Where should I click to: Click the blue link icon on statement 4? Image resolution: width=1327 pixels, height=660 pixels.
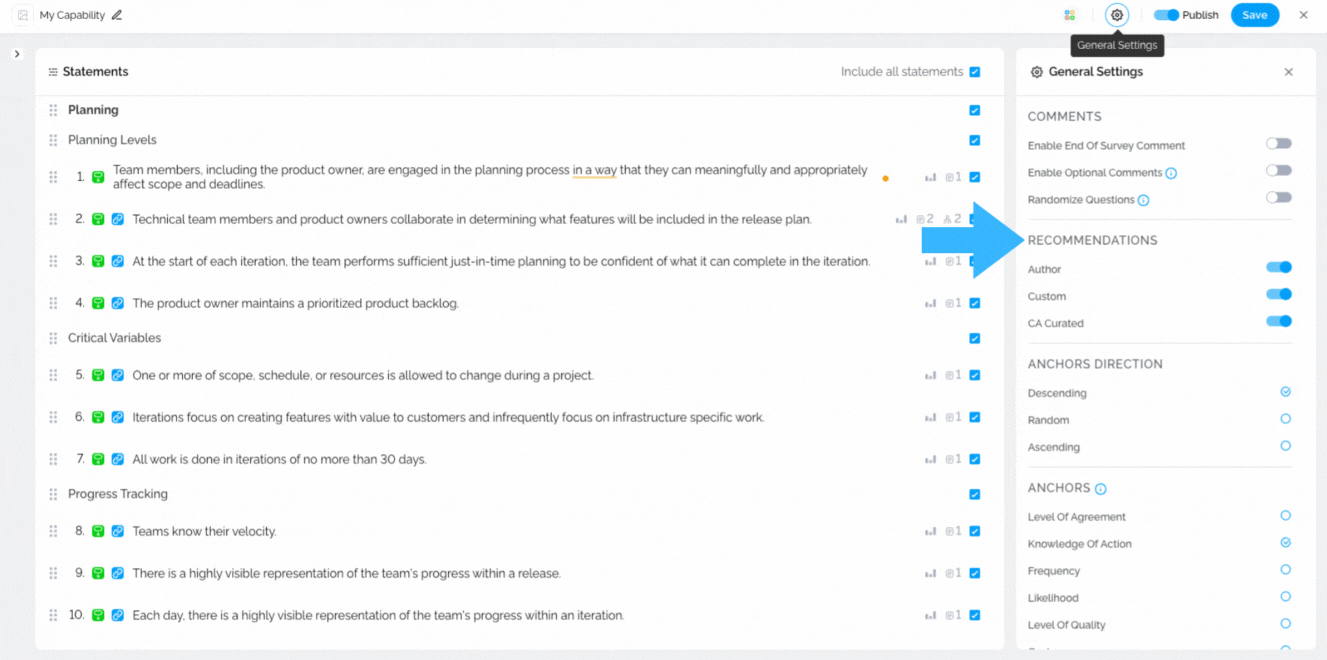117,303
